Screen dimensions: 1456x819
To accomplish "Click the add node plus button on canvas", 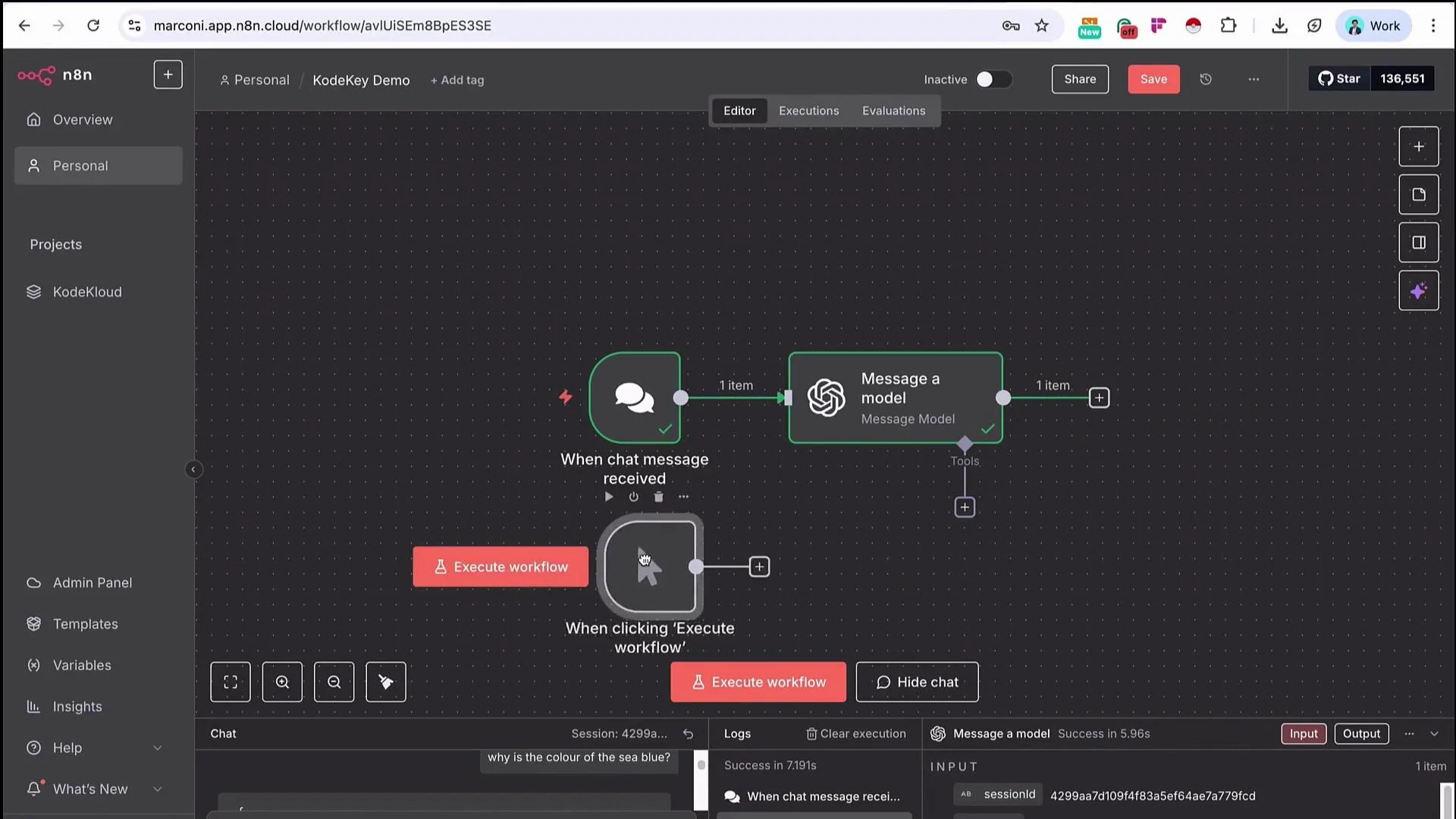I will pos(1418,146).
